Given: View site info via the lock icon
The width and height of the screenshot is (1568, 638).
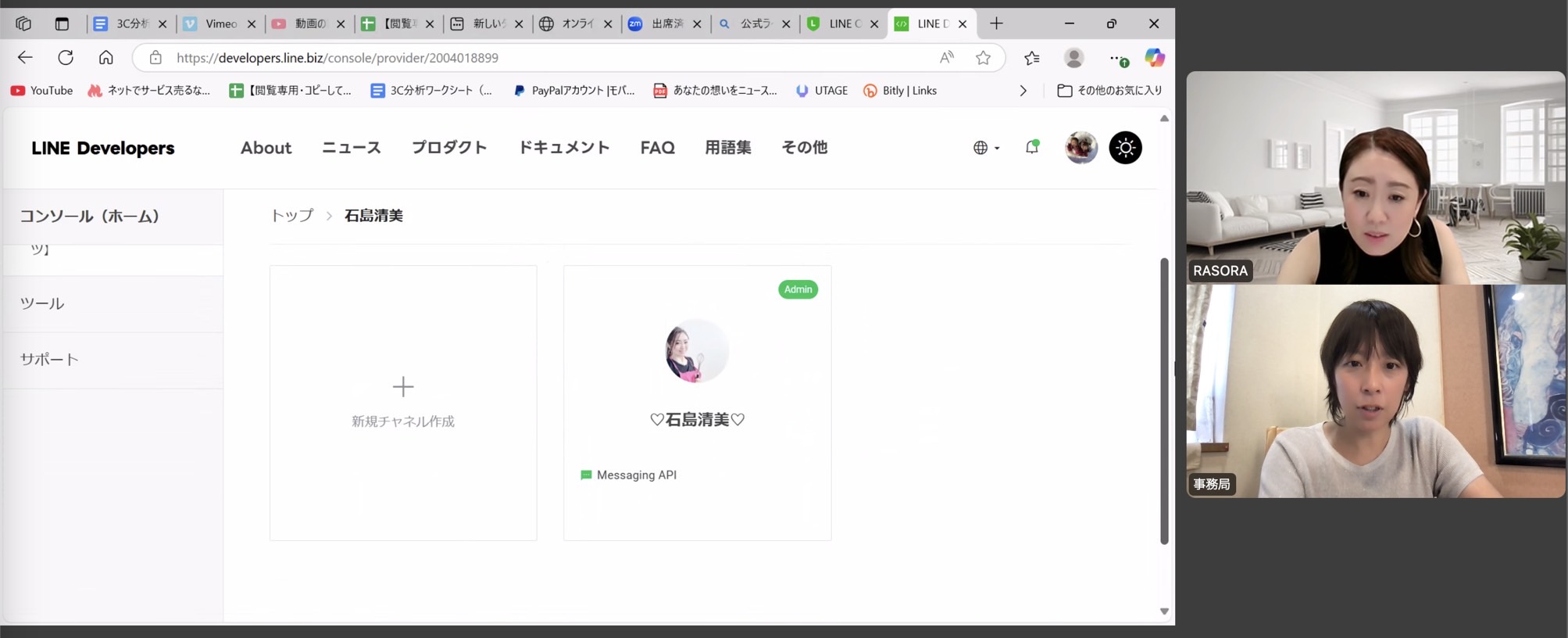Looking at the screenshot, I should click(x=155, y=58).
